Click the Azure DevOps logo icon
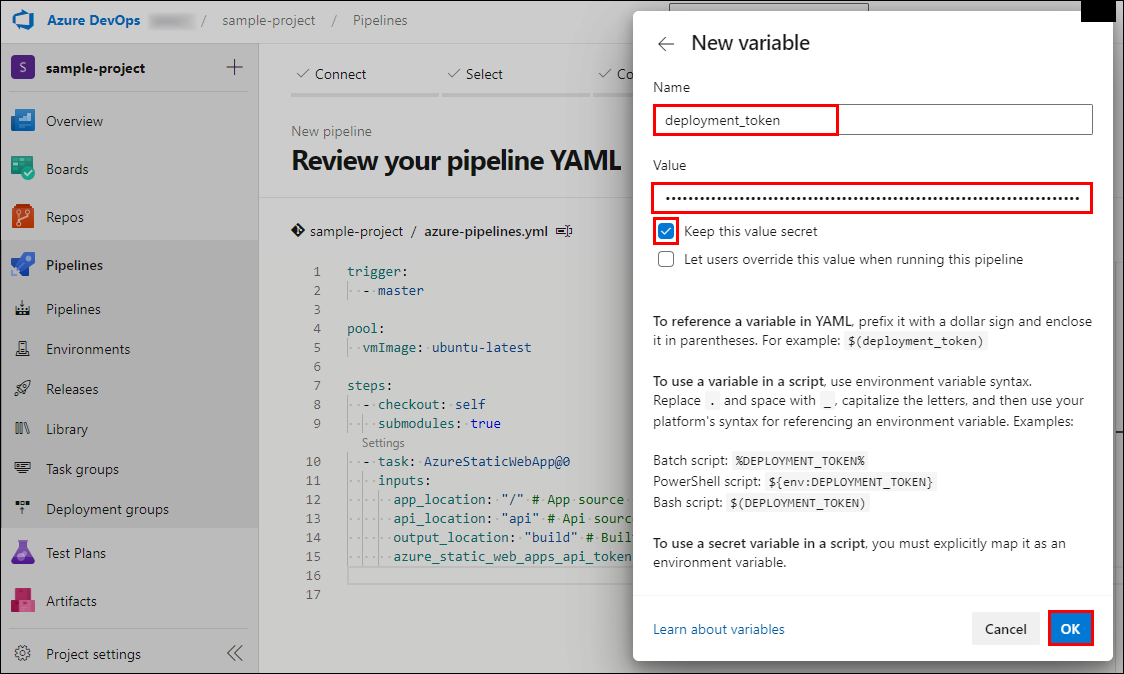Image resolution: width=1124 pixels, height=674 pixels. tap(23, 19)
